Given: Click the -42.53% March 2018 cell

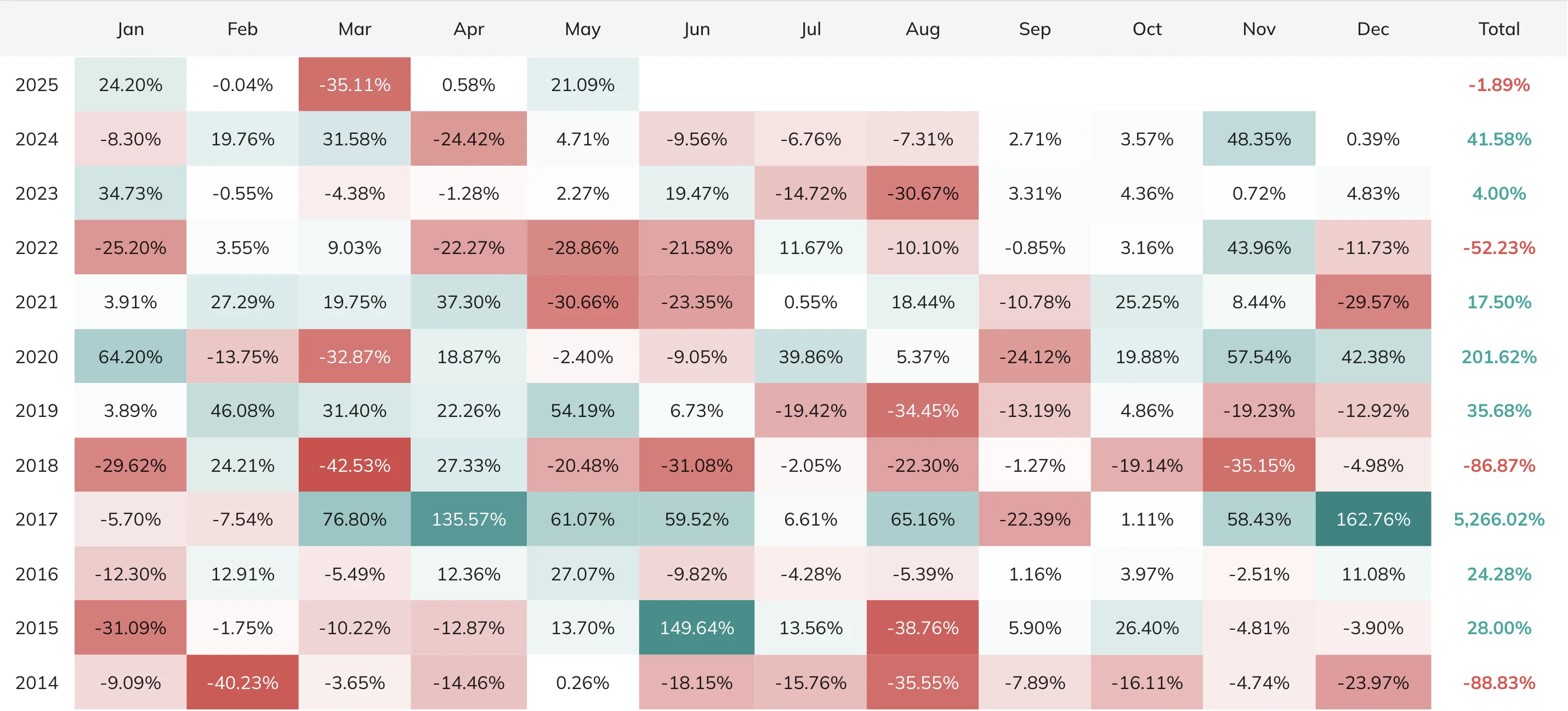Looking at the screenshot, I should 354,465.
